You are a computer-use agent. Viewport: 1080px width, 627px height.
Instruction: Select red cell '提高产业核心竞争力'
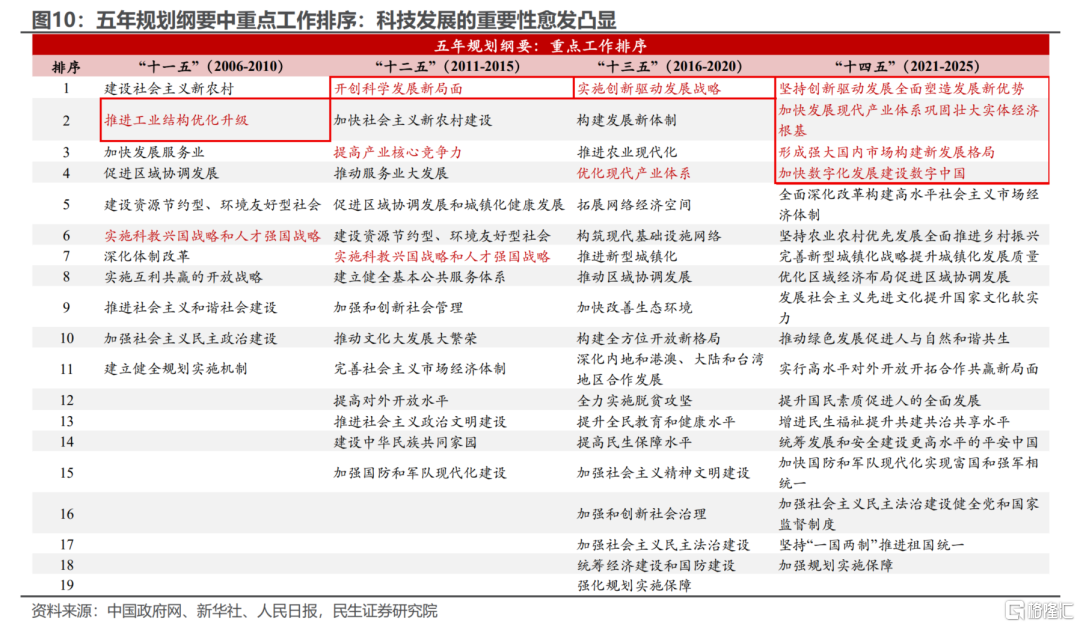pos(398,152)
